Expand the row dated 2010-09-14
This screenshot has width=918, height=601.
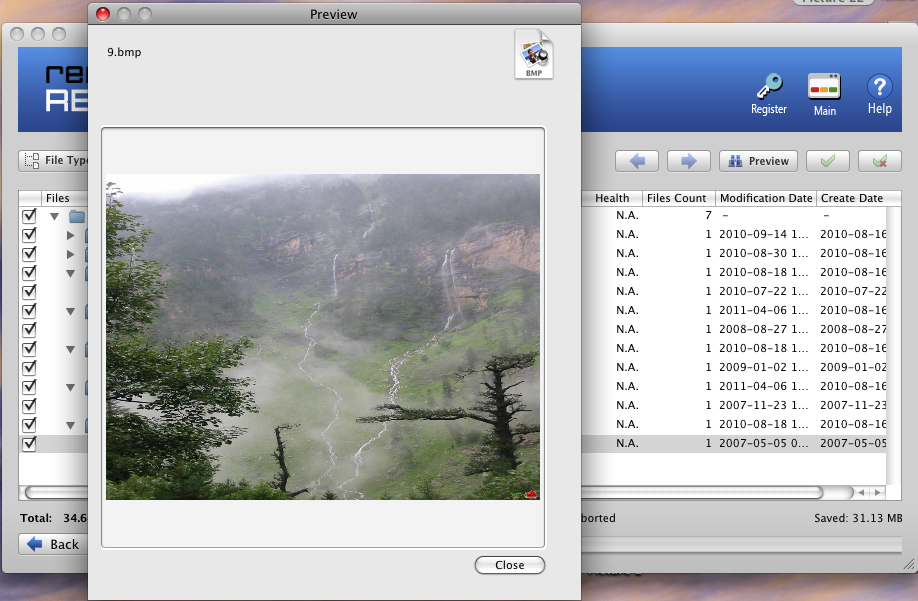(70, 235)
